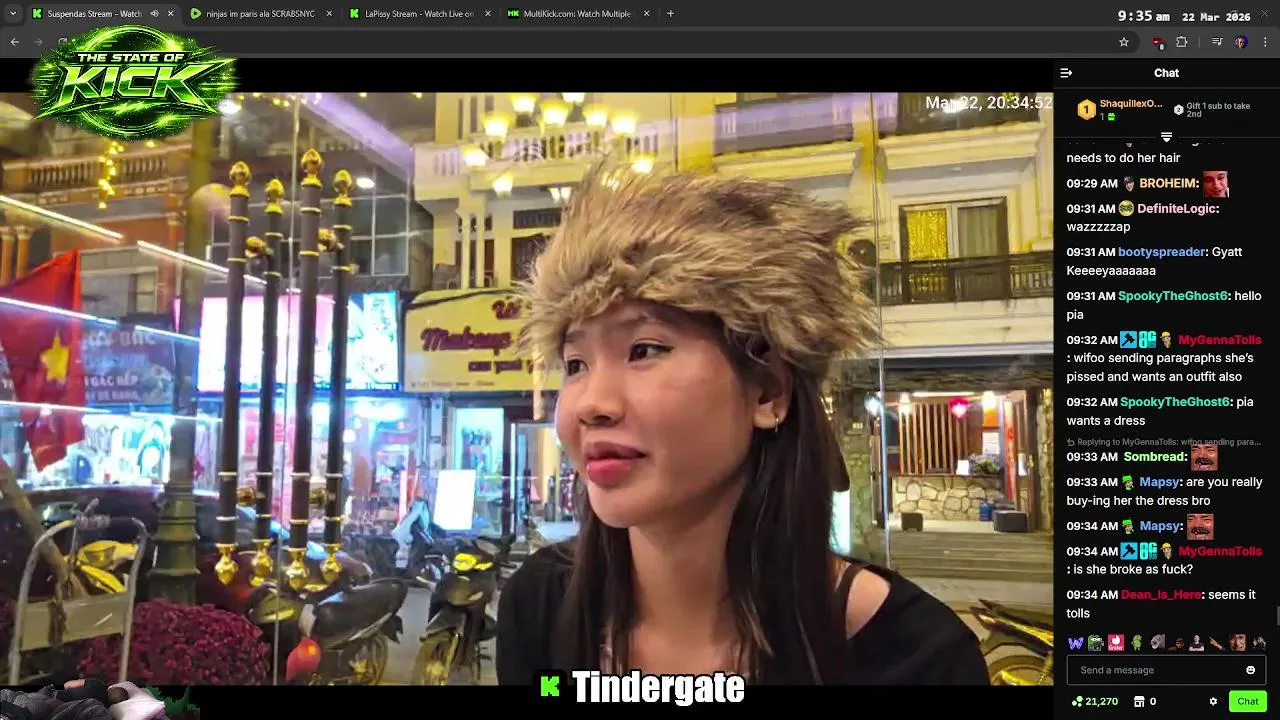Open chat settings gear icon
The image size is (1280, 720).
pos(1213,701)
